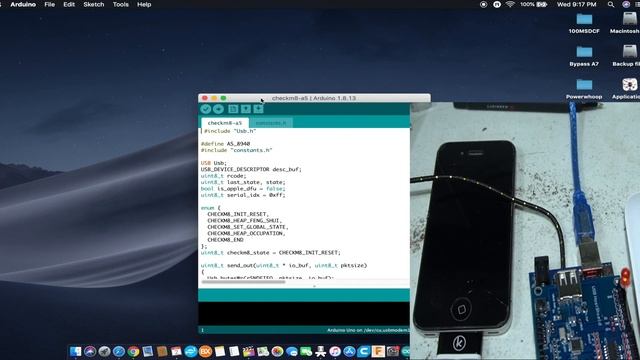Viewport: 640px width, 360px height.
Task: Open Messages from the Dock
Action: pos(291,351)
